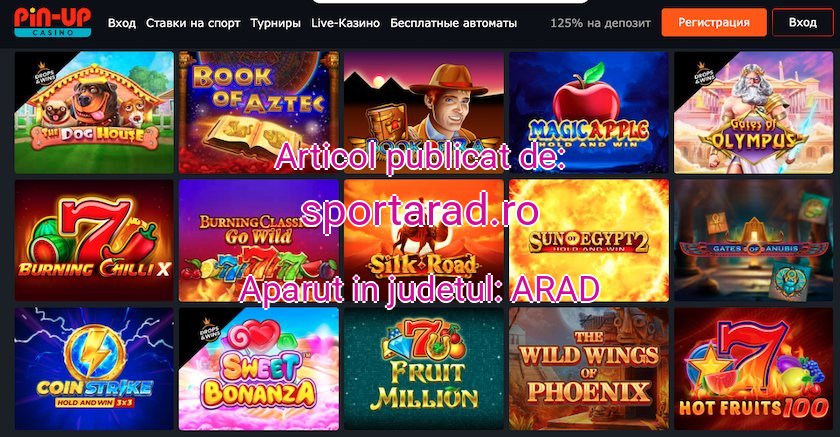Go to Ставки на спорт section

(x=193, y=24)
